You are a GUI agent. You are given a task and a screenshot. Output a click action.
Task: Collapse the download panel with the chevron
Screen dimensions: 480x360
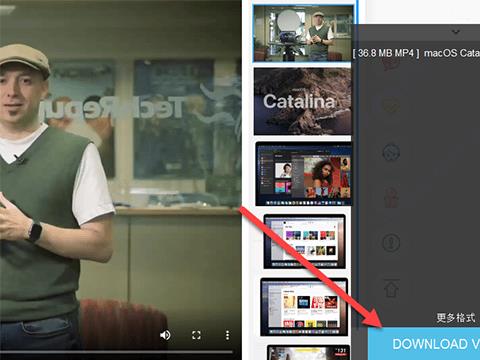[456, 32]
